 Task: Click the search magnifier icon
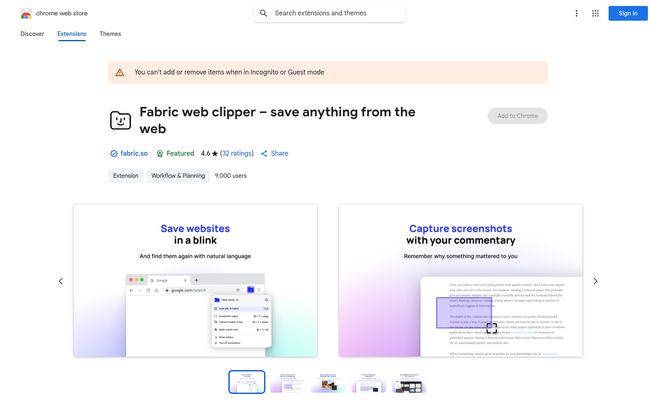click(x=263, y=13)
